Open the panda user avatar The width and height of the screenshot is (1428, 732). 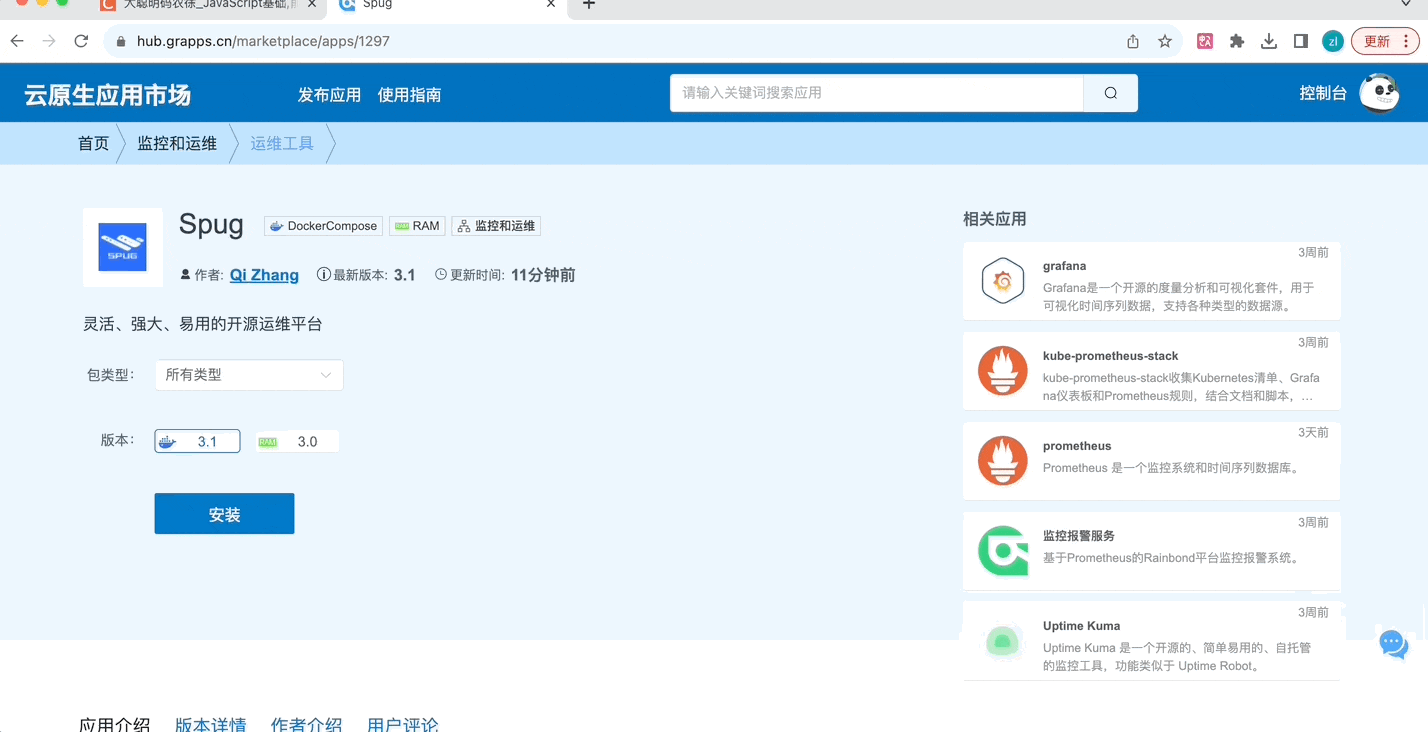[x=1380, y=93]
